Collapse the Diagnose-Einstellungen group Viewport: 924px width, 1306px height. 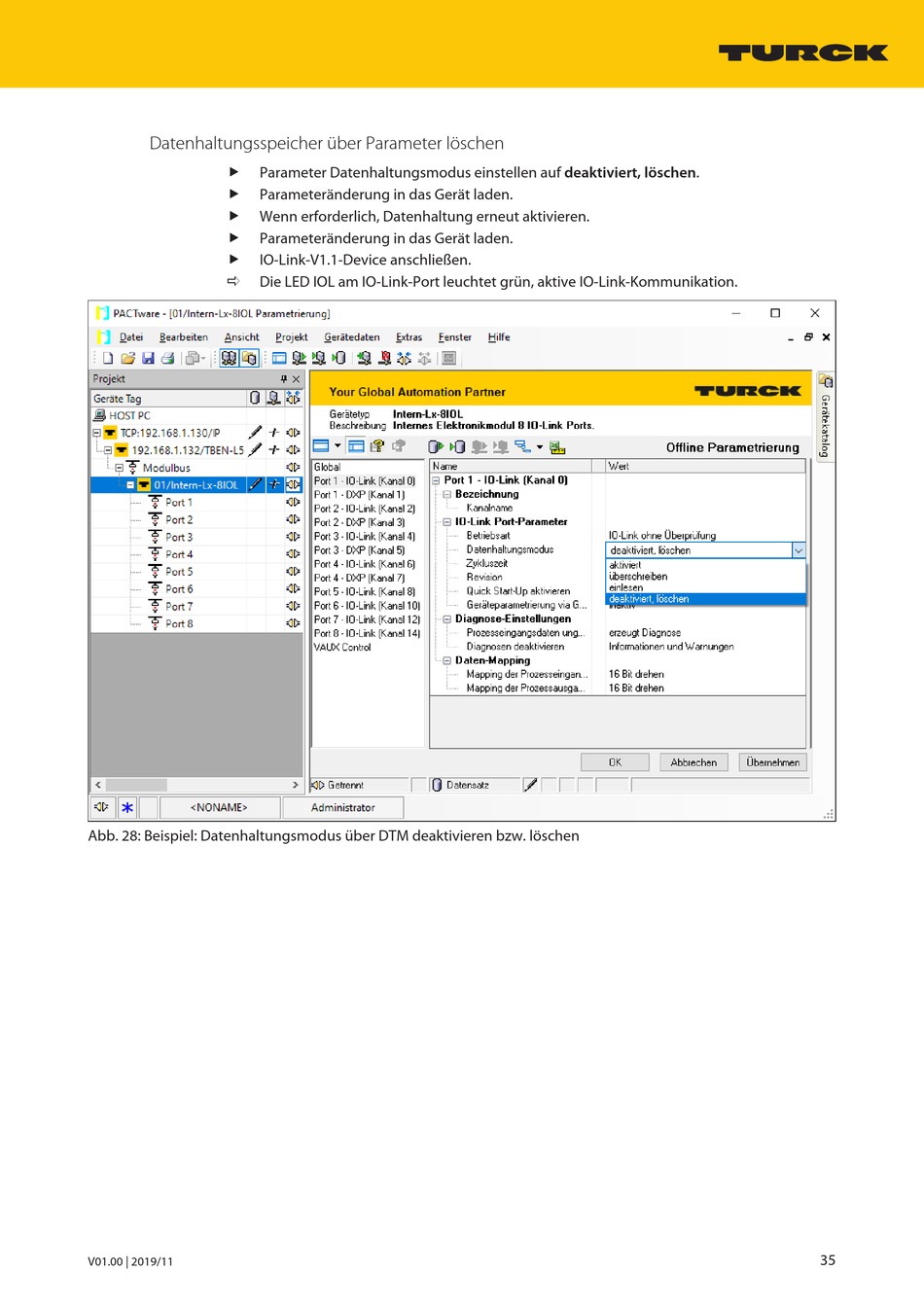coord(447,618)
